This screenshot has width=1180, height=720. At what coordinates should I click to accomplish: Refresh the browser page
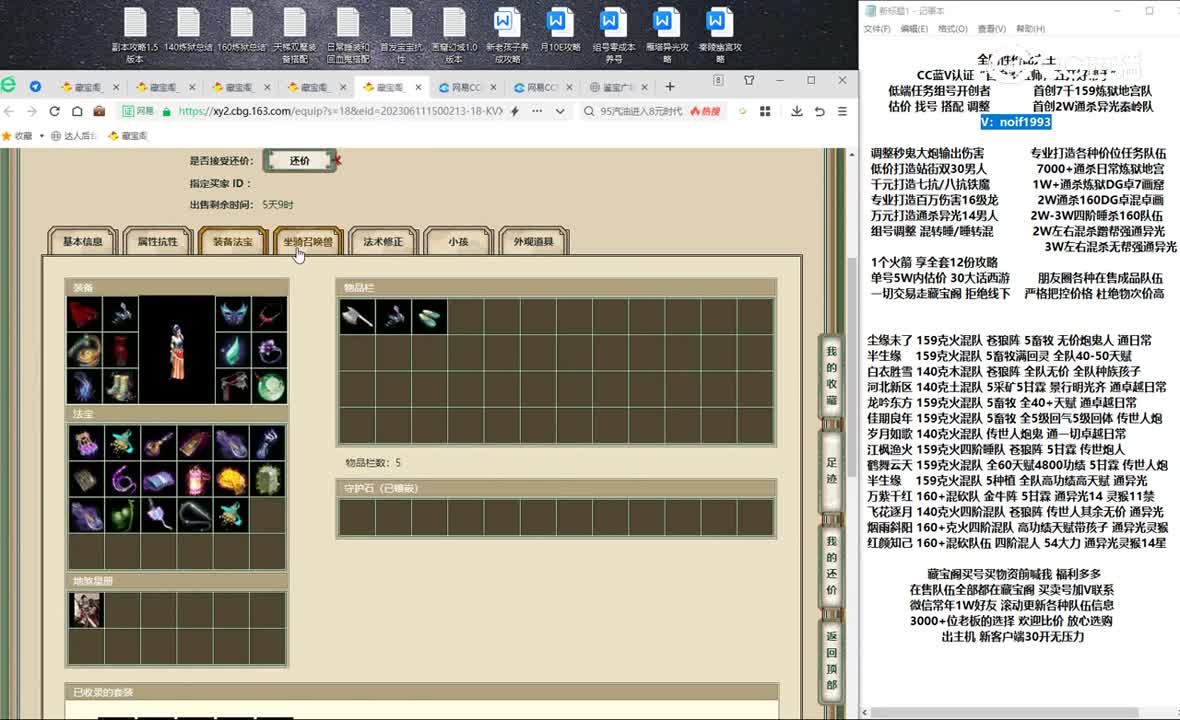coord(54,111)
